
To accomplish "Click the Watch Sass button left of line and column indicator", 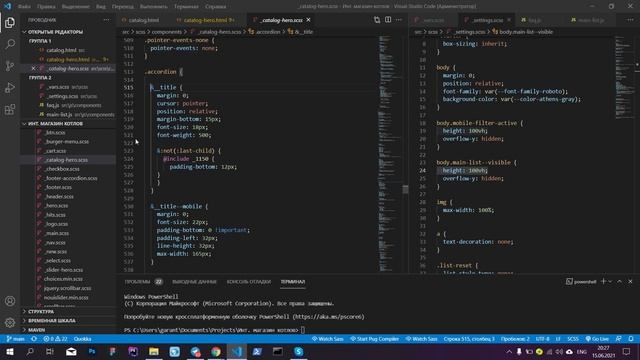I will click(422, 339).
